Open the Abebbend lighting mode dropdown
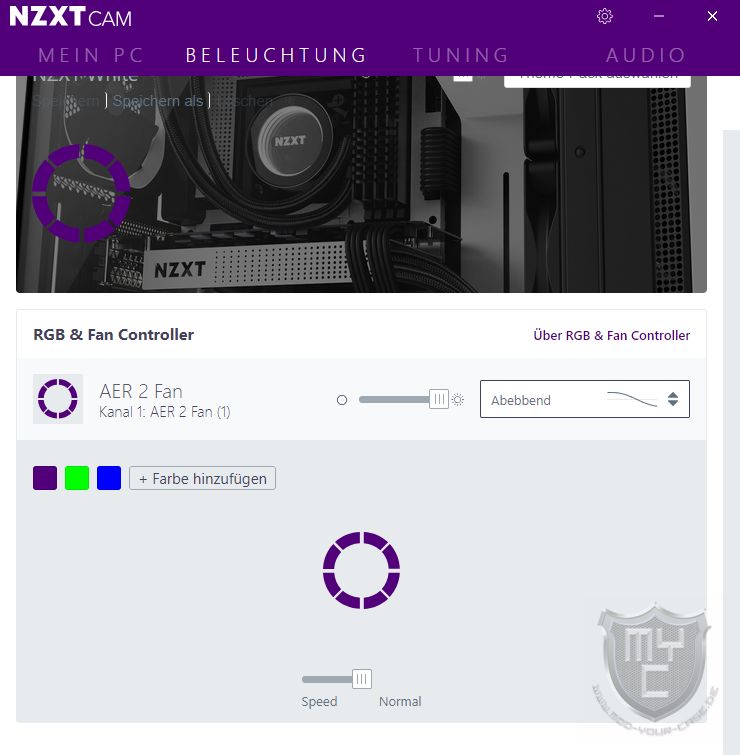The image size is (740, 755). pos(584,399)
